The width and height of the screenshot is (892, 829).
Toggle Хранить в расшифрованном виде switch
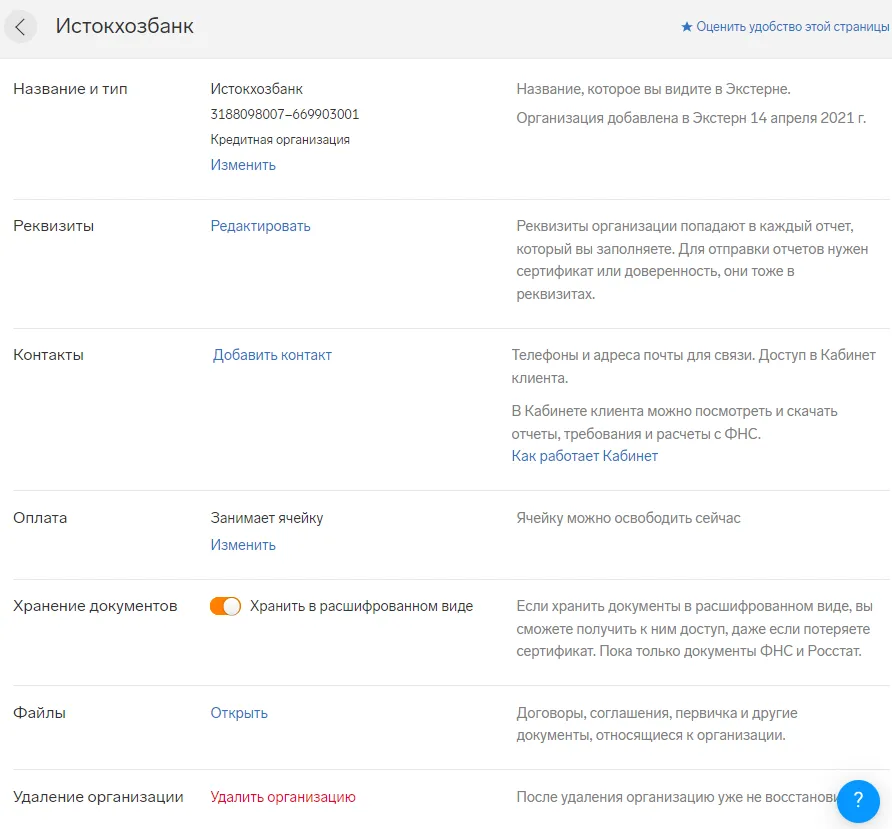tap(225, 606)
